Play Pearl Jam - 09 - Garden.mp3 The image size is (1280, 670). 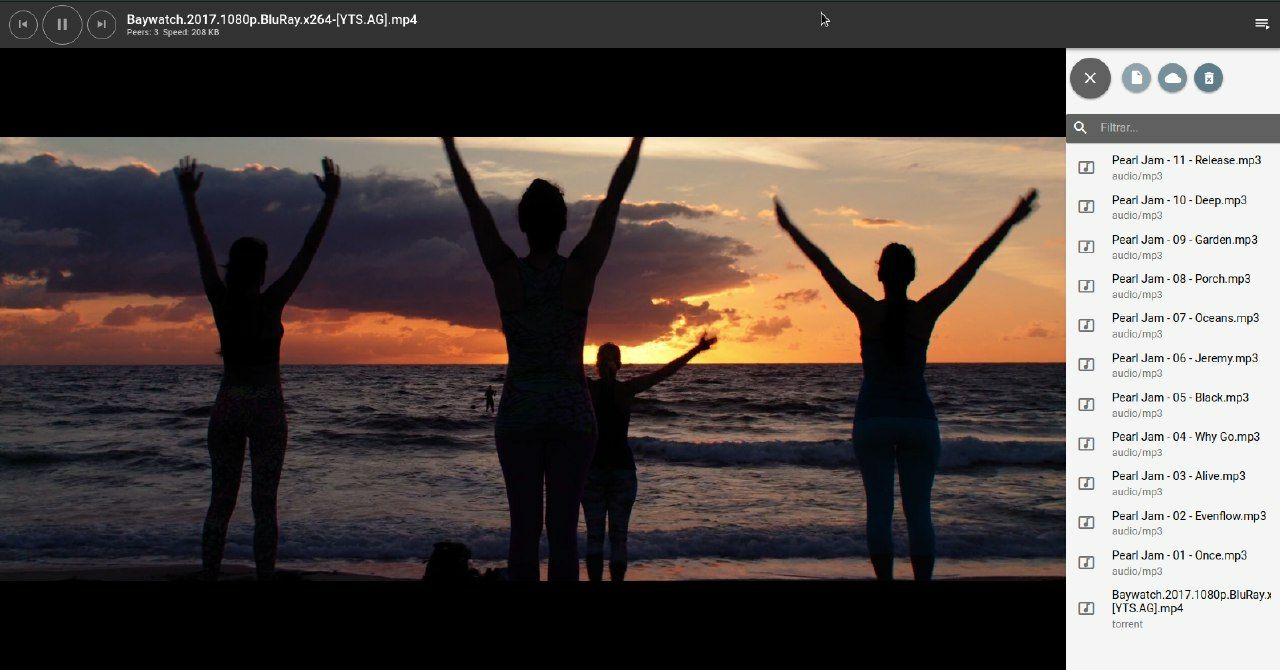(x=1173, y=246)
